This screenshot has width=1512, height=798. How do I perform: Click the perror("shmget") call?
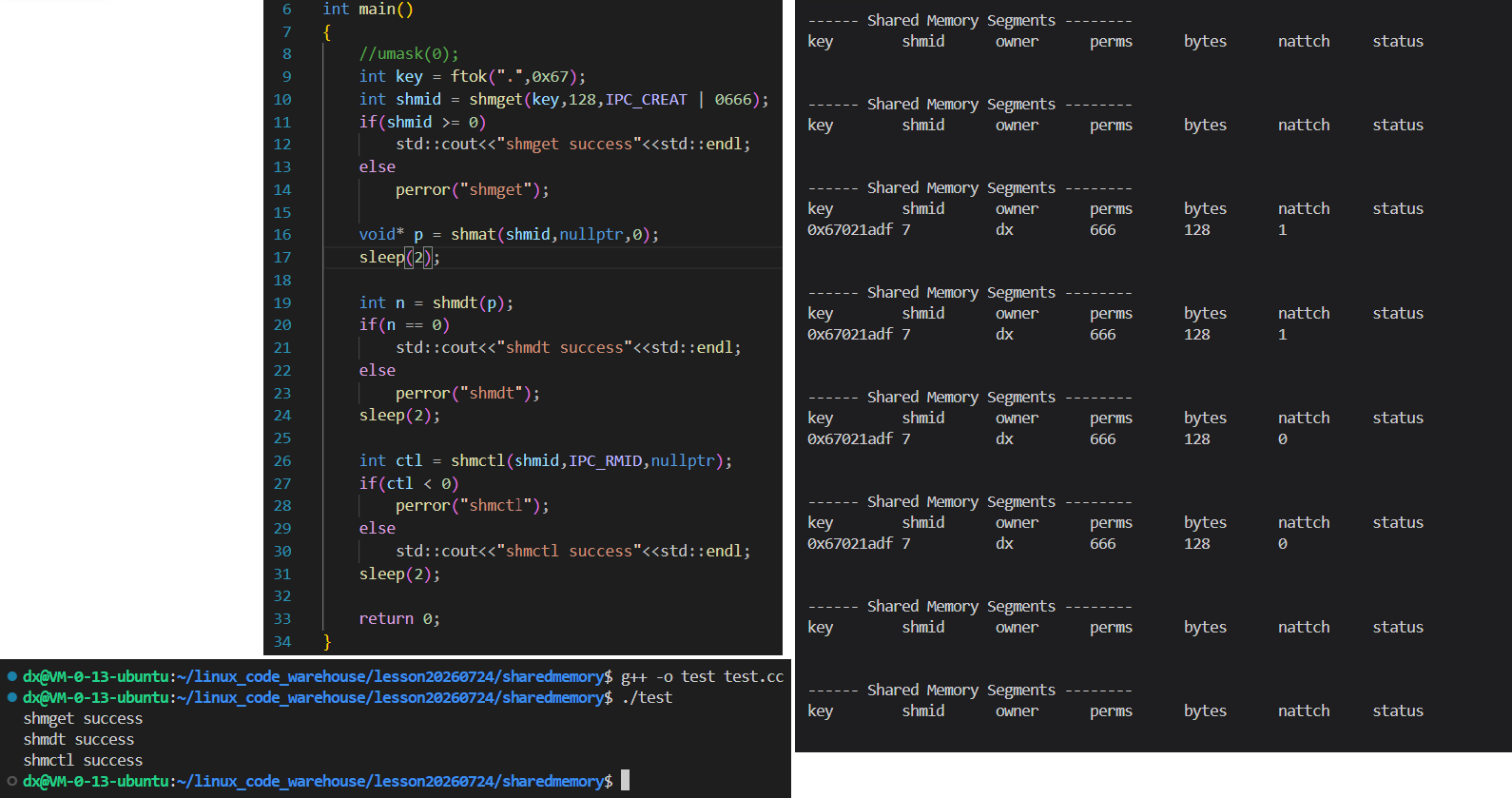[473, 190]
